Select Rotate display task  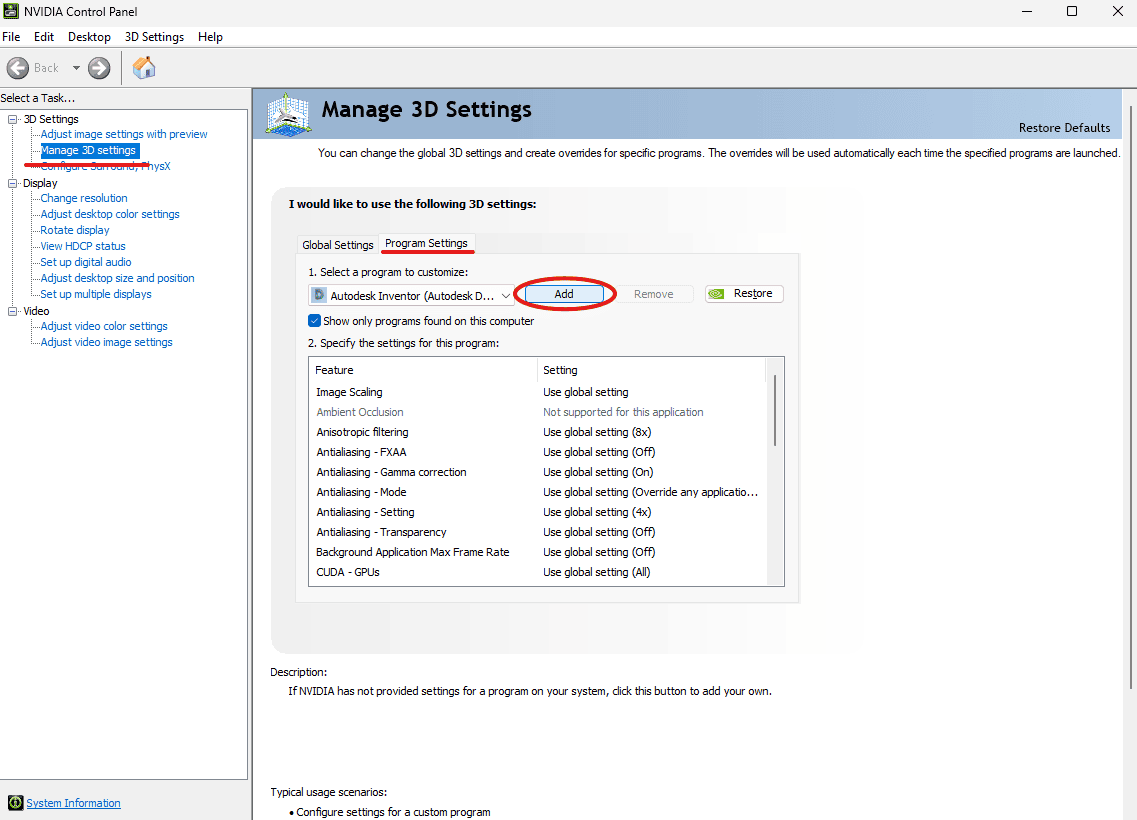(x=75, y=230)
